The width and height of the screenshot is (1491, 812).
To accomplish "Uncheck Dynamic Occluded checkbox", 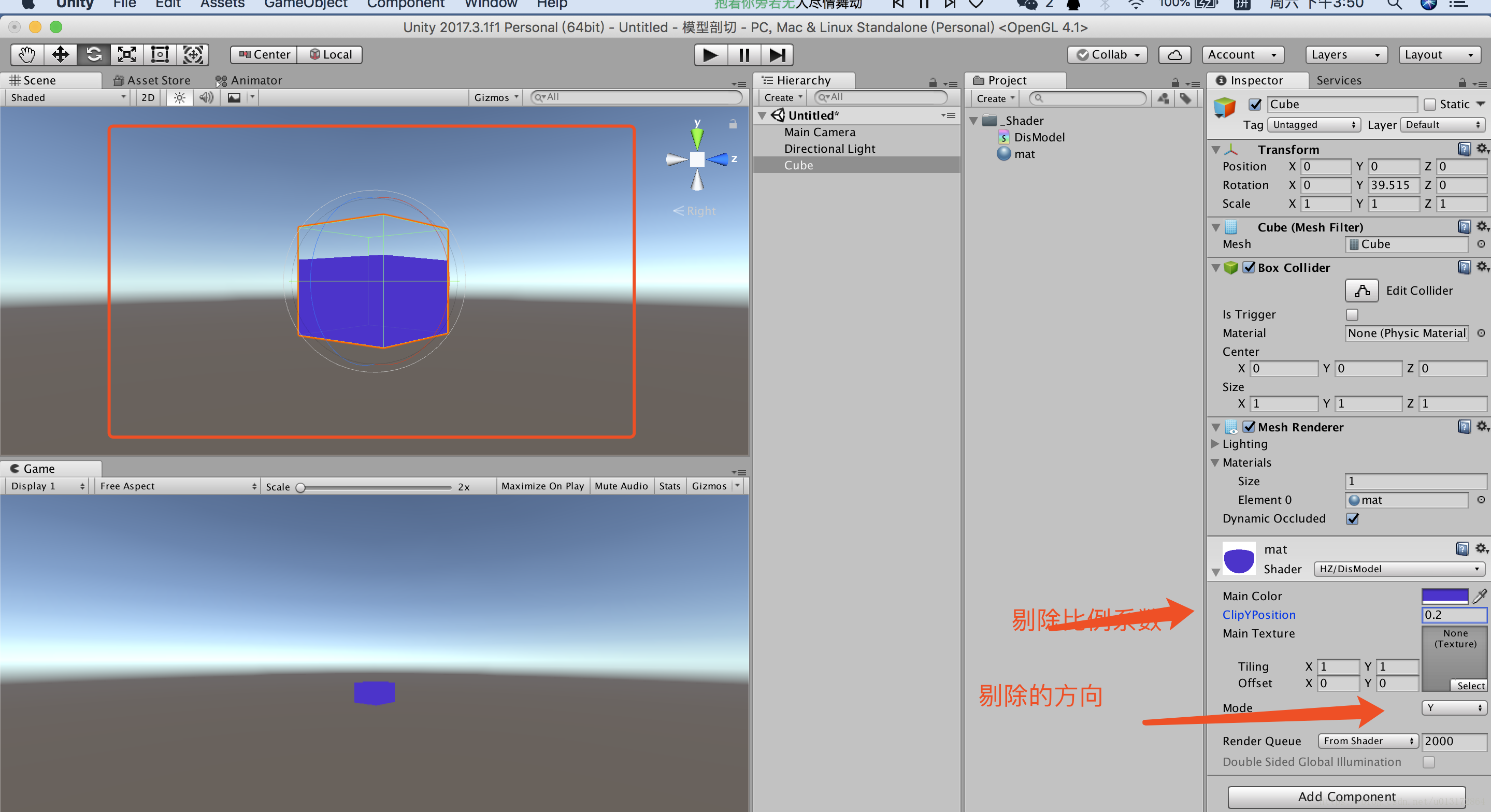I will tap(1352, 518).
